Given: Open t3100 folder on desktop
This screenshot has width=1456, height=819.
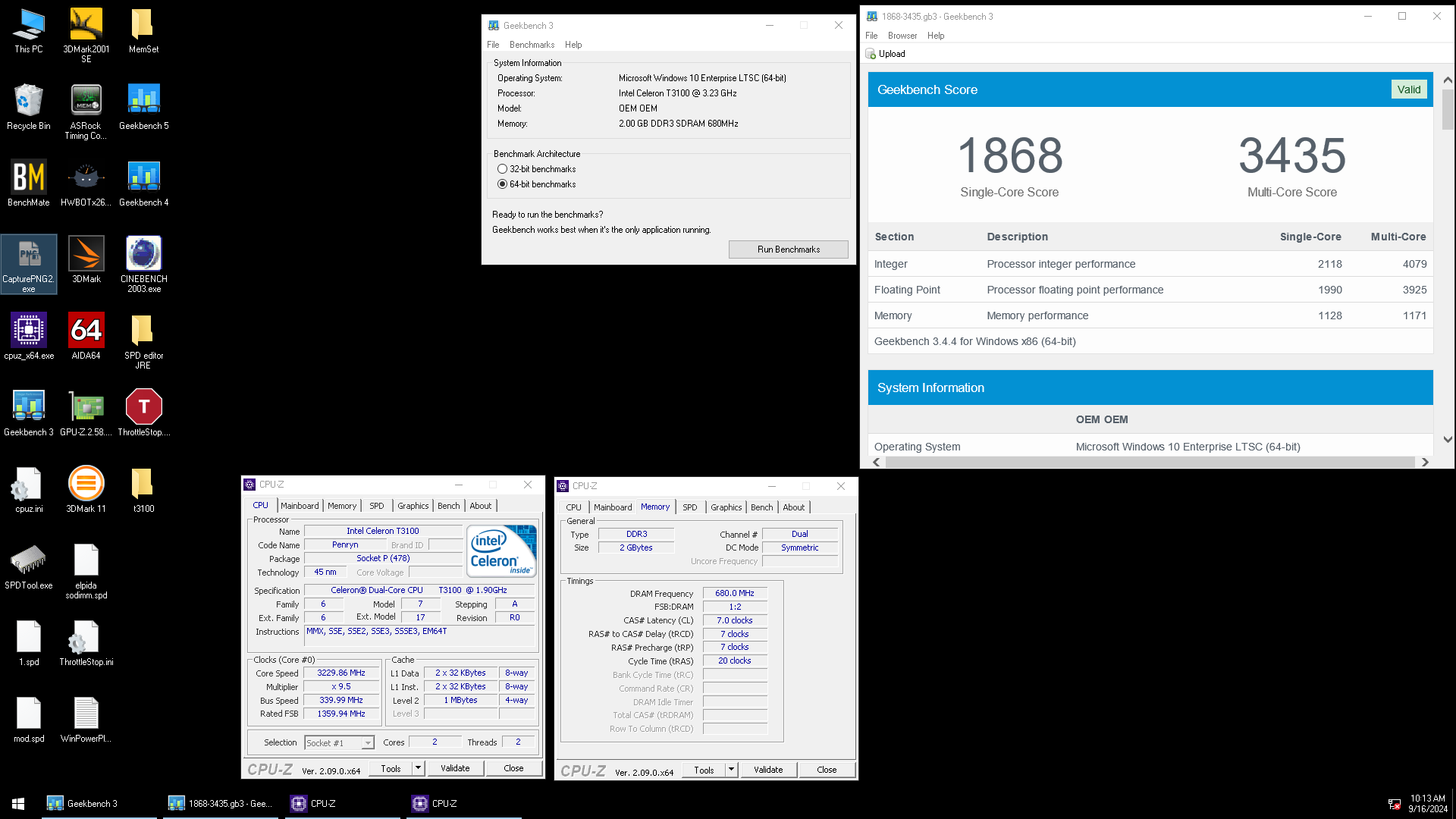Looking at the screenshot, I should pyautogui.click(x=143, y=490).
